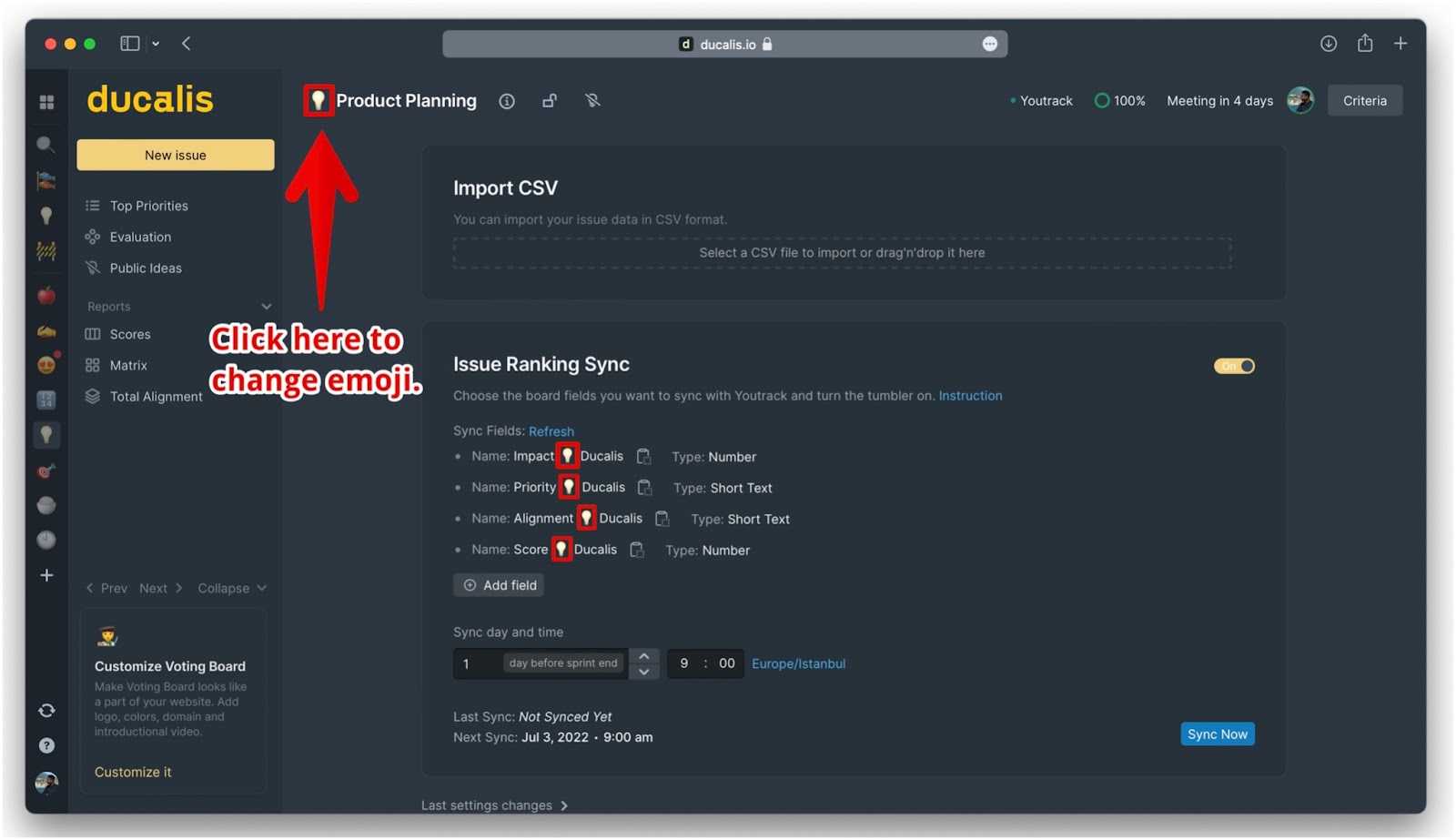Viewport: 1456px width, 840px height.
Task: Open the heart-eyes emoji board
Action: click(x=46, y=364)
